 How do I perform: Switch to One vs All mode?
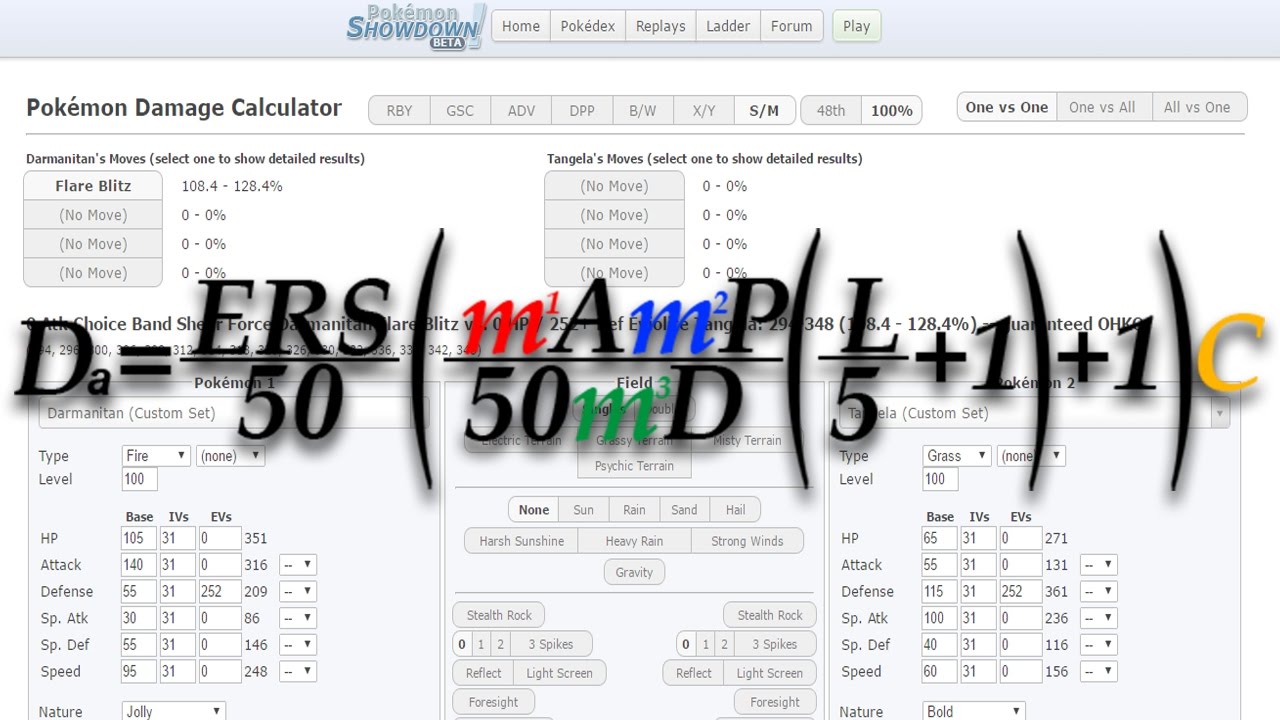pos(1102,107)
